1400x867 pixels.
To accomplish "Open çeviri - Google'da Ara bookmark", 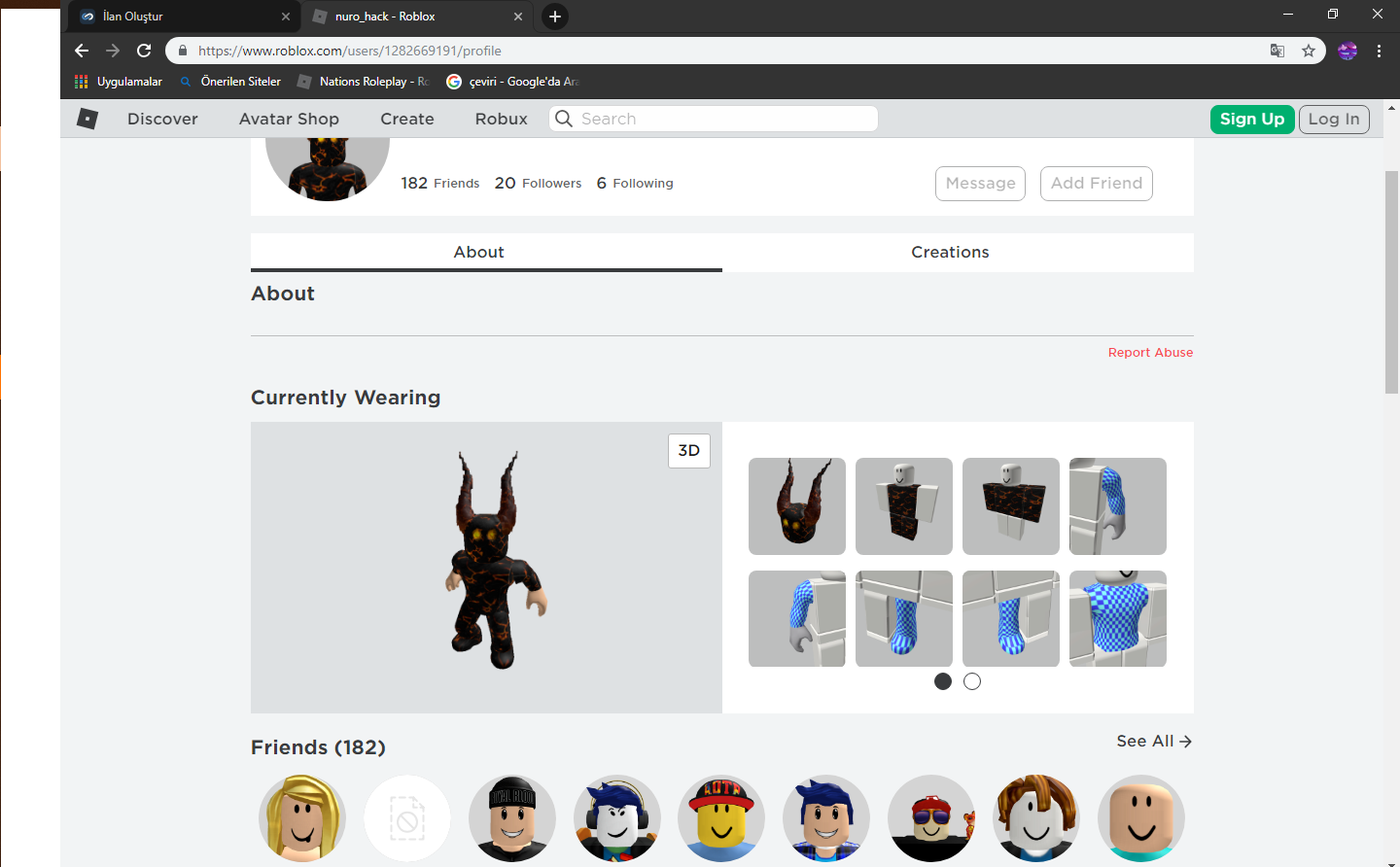I will (x=512, y=82).
